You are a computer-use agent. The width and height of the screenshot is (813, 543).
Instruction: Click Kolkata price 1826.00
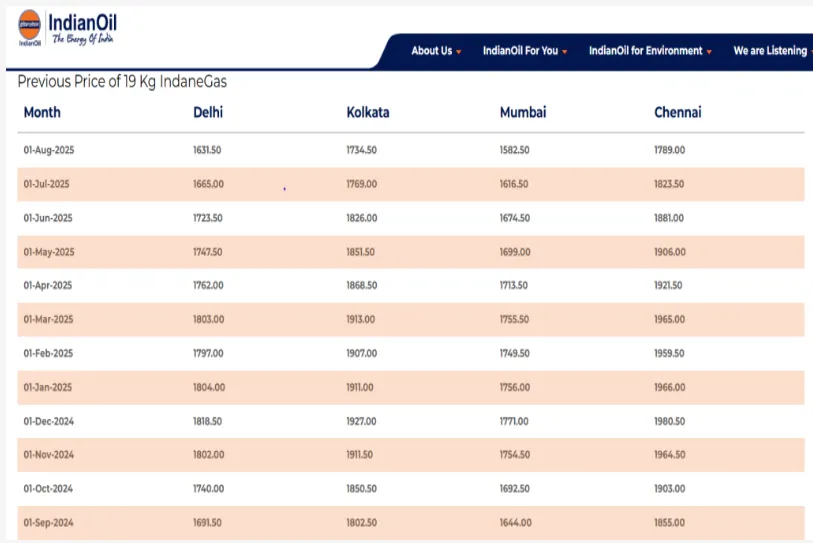pos(361,218)
